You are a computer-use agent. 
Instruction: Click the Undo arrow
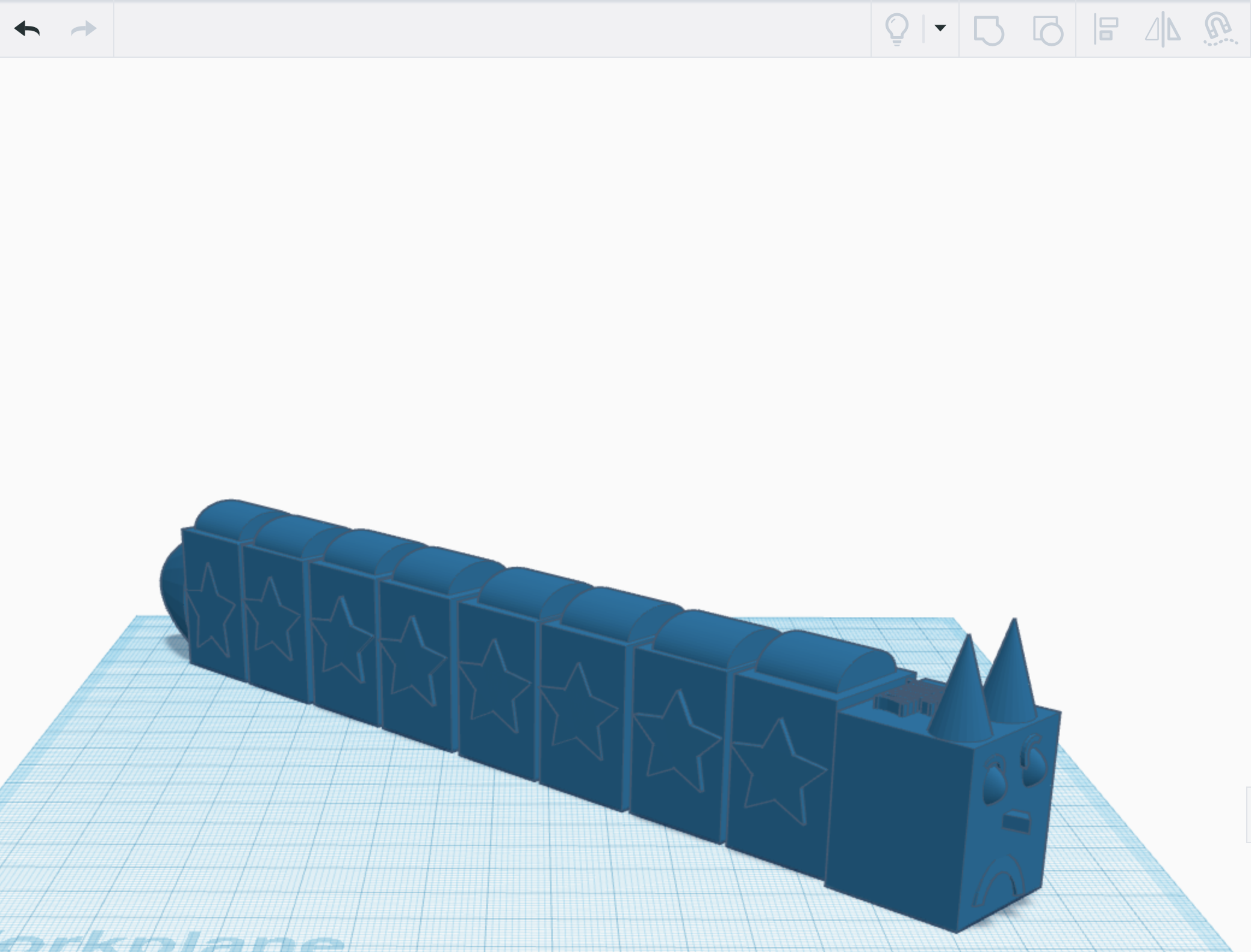(x=28, y=28)
